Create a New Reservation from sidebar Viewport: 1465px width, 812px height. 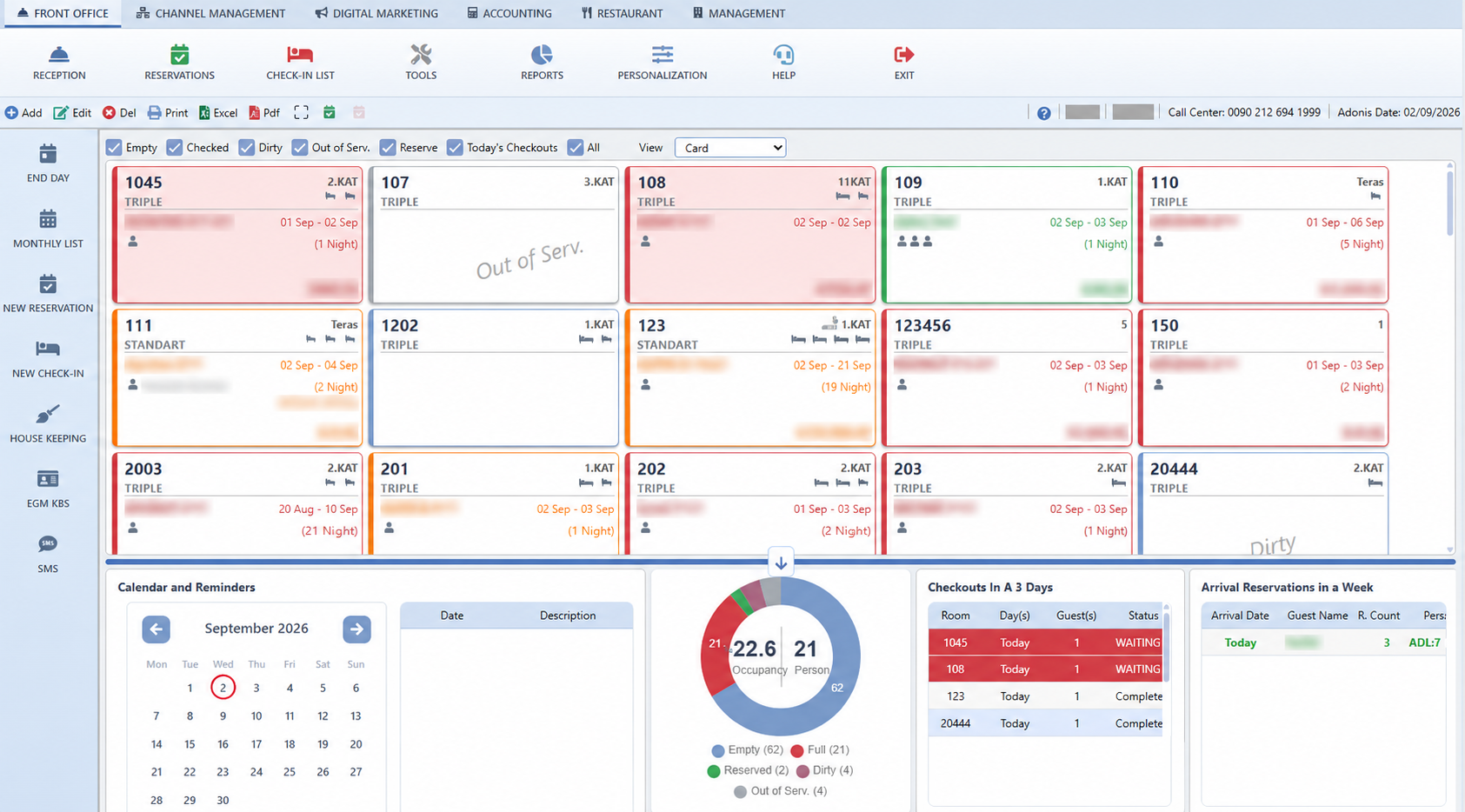click(x=48, y=294)
